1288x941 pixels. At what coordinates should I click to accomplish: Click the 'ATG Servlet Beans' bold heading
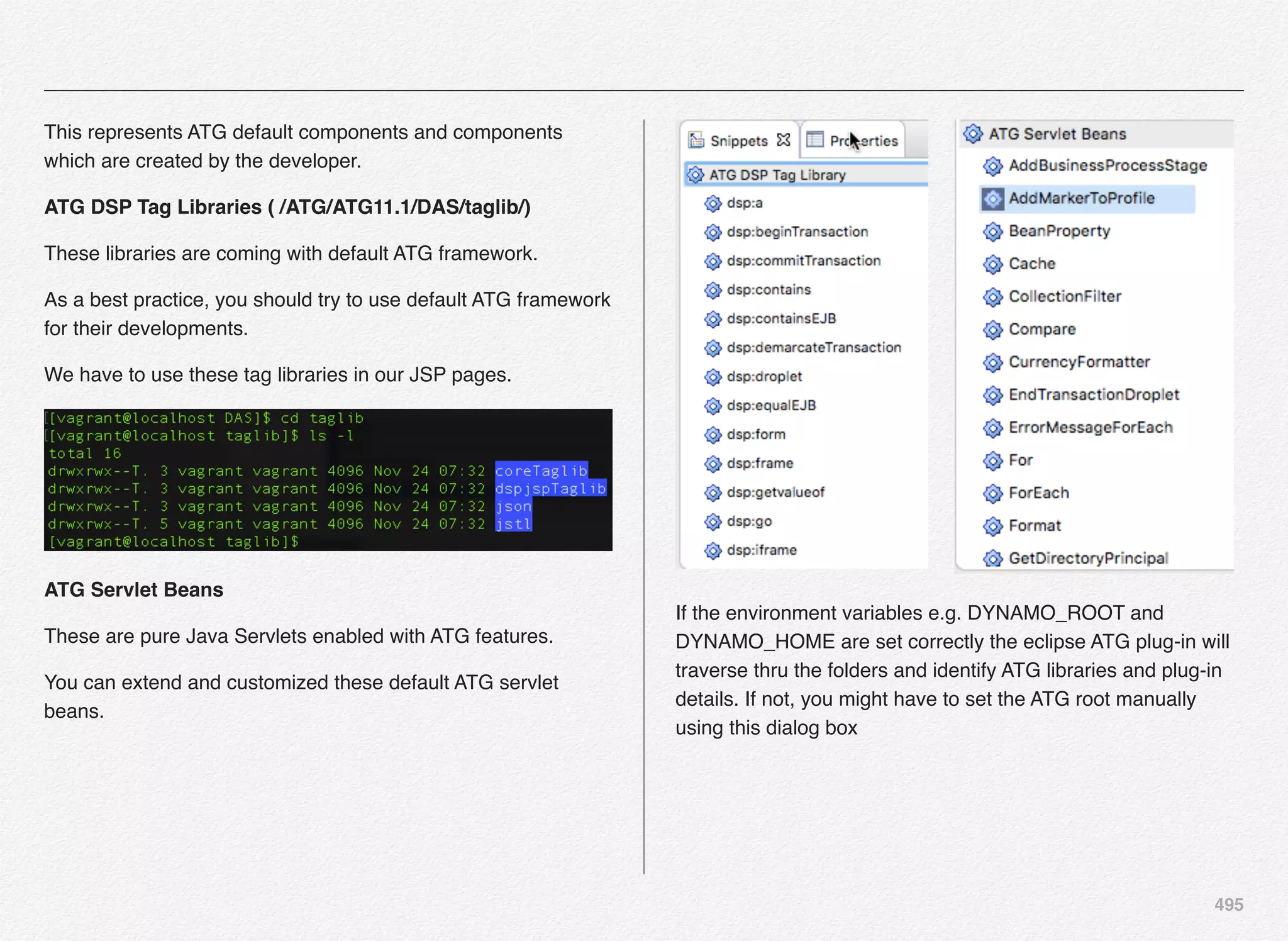[x=134, y=589]
